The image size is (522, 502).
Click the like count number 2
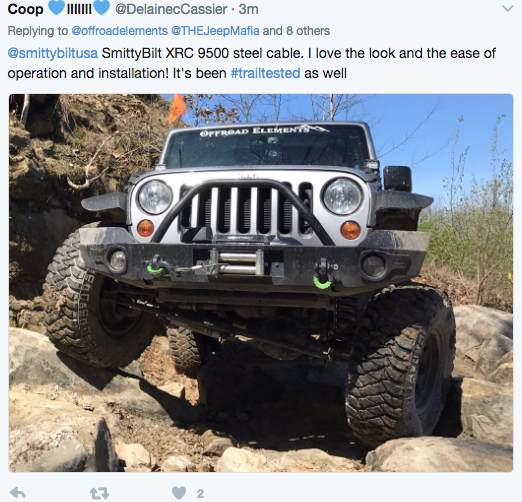pos(200,493)
